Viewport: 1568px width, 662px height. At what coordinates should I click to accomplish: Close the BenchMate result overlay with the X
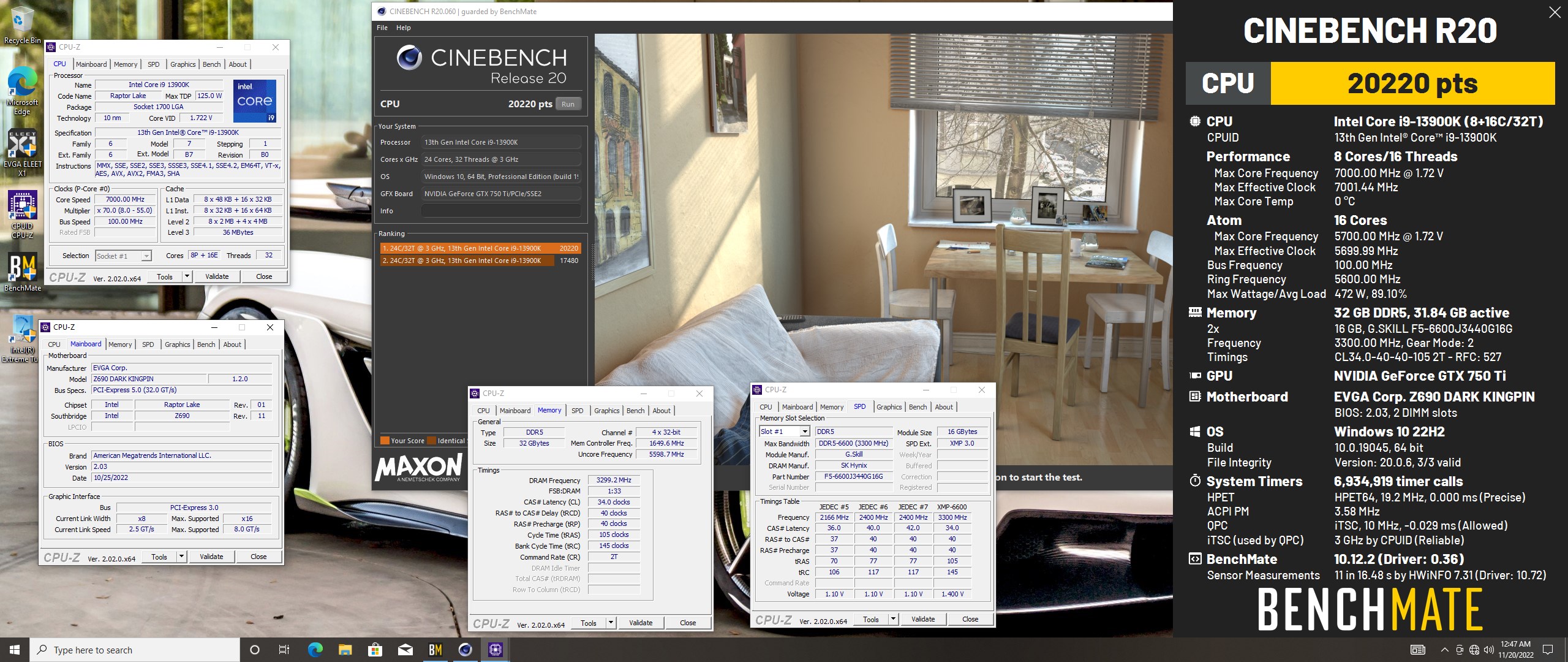pos(1555,12)
